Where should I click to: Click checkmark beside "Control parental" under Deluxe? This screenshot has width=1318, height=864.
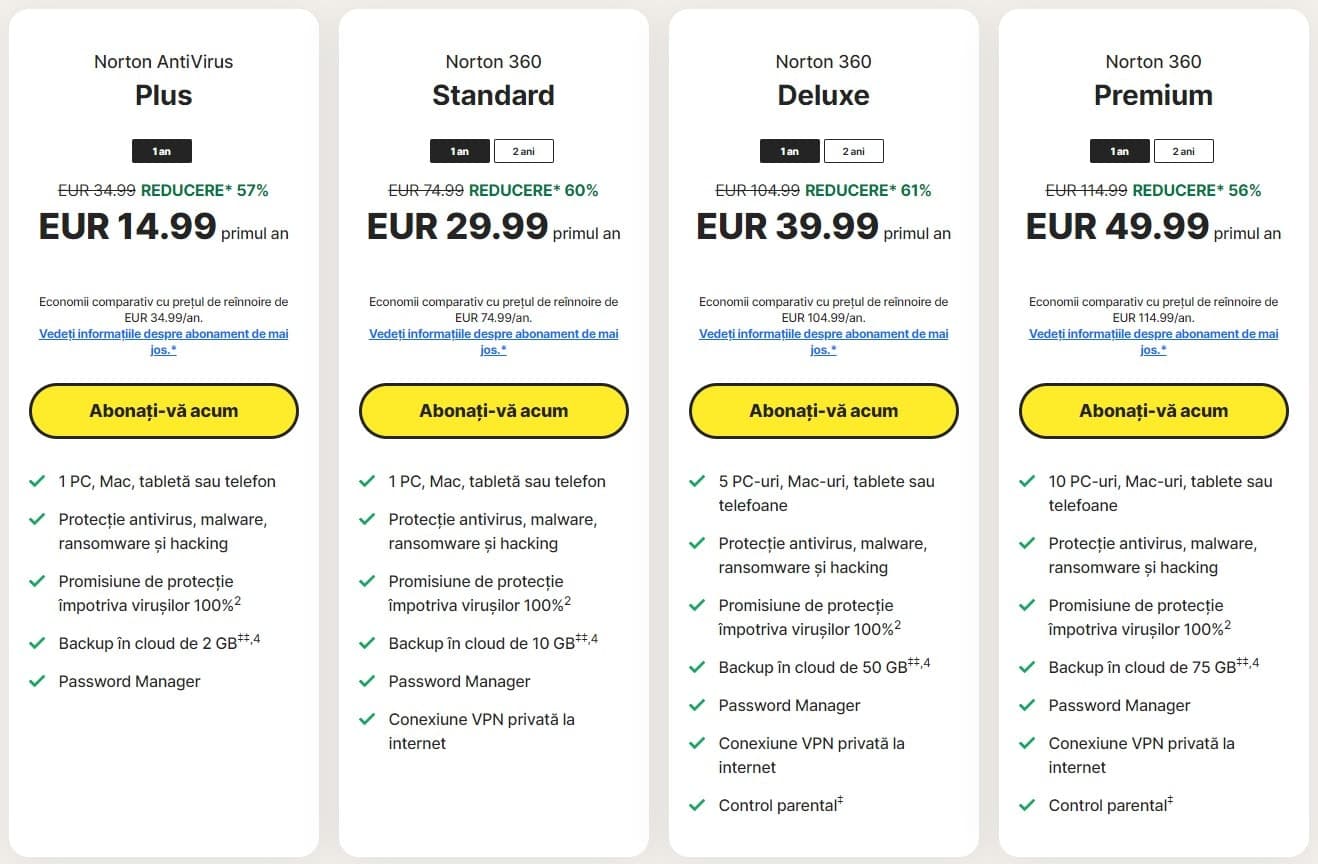coord(696,805)
